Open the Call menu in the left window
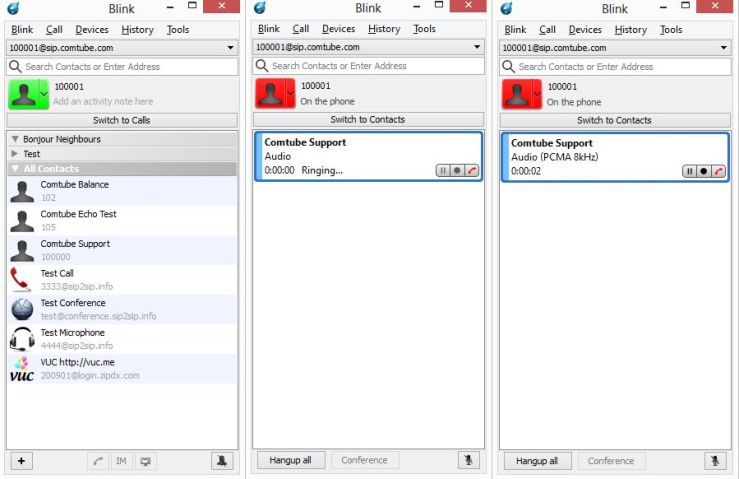 [x=54, y=29]
